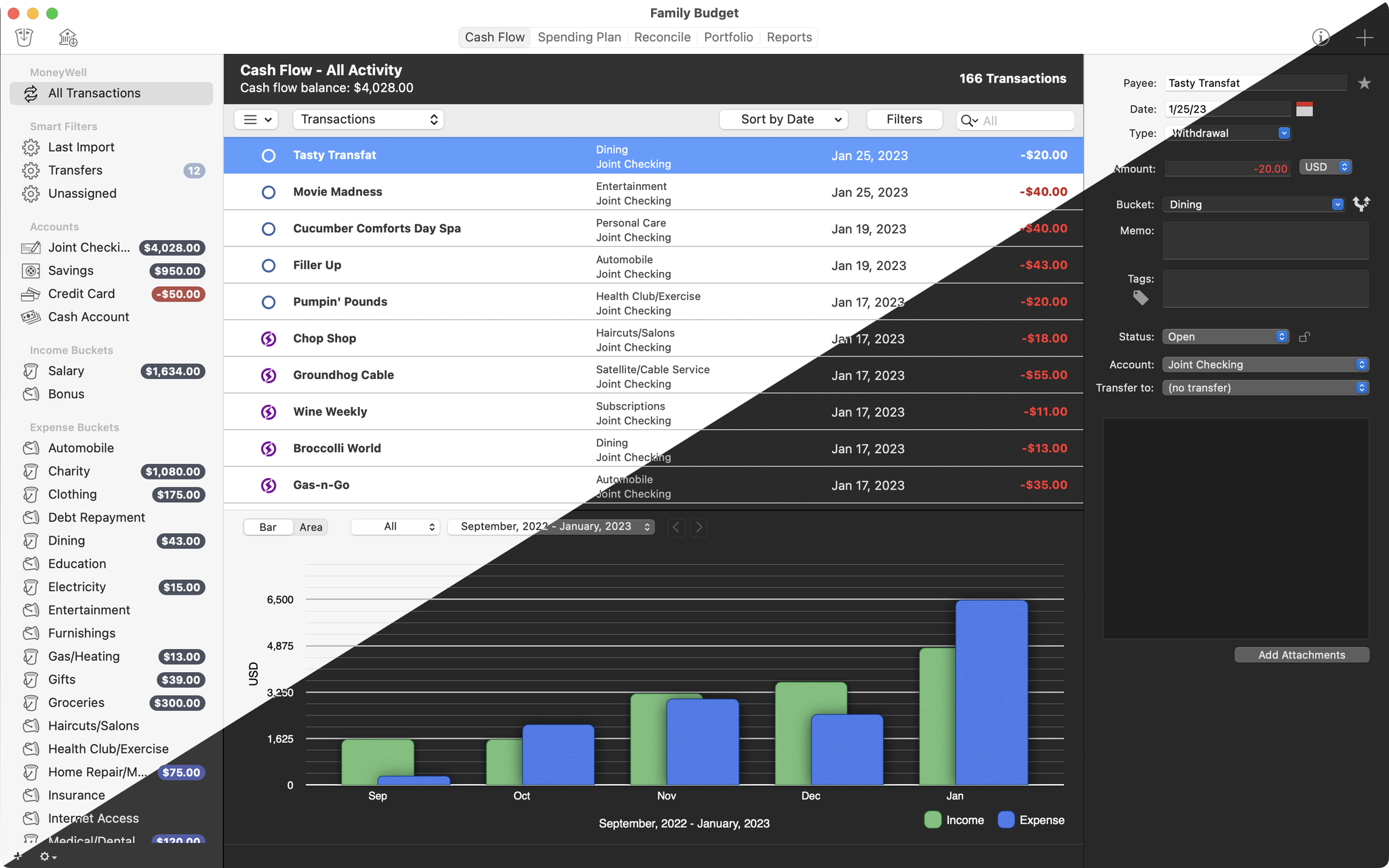This screenshot has width=1389, height=868.
Task: Open the info inspector icon
Action: coord(1320,37)
